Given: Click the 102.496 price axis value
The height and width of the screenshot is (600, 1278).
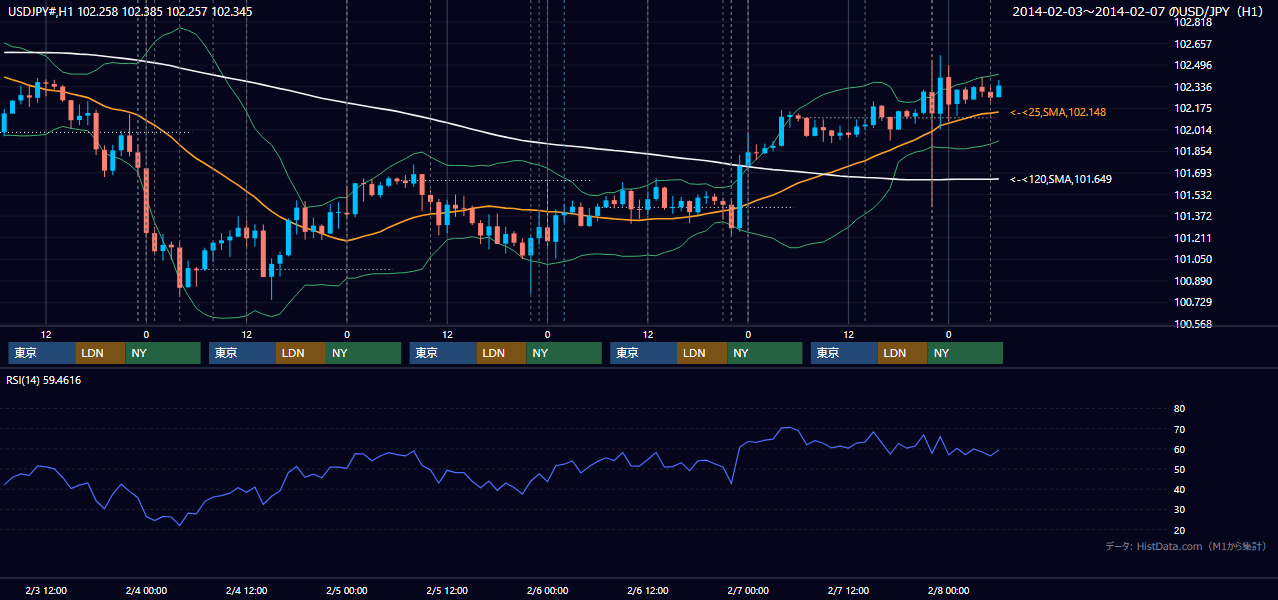Looking at the screenshot, I should (x=1192, y=66).
